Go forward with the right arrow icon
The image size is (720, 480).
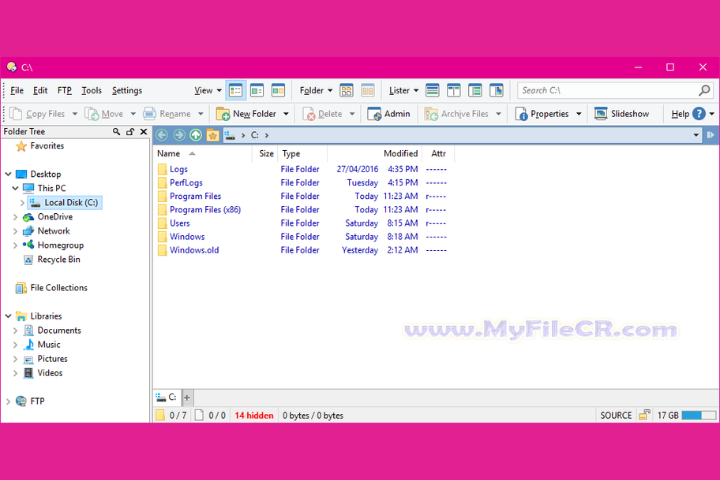pyautogui.click(x=179, y=135)
